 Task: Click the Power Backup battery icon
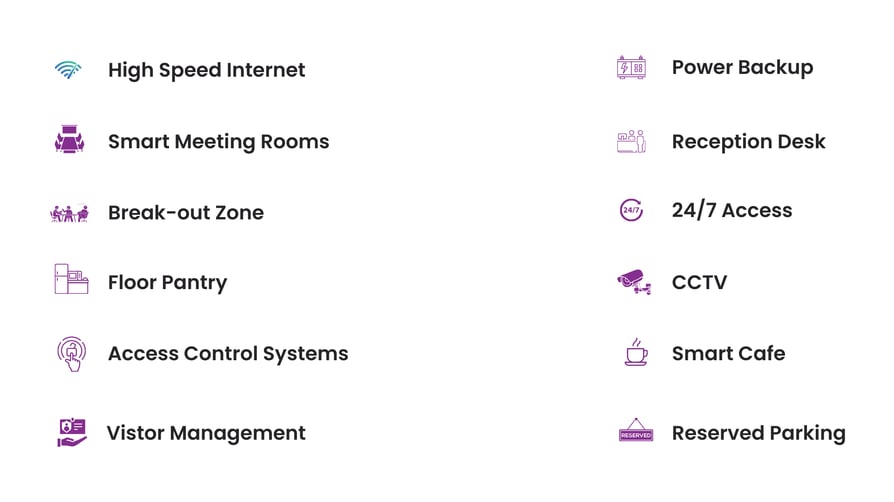pos(631,68)
